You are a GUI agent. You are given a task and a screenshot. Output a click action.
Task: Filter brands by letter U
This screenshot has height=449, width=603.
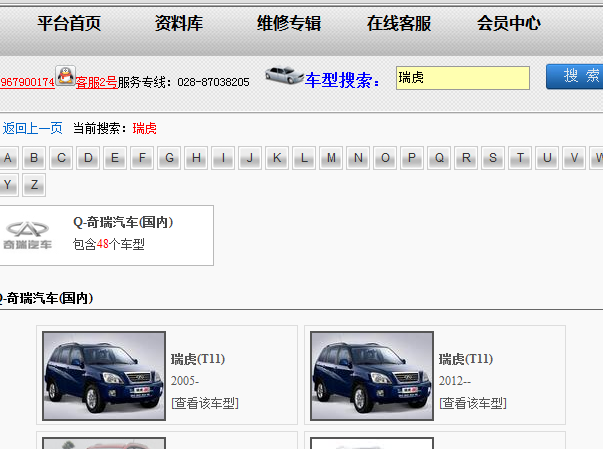pyautogui.click(x=547, y=158)
